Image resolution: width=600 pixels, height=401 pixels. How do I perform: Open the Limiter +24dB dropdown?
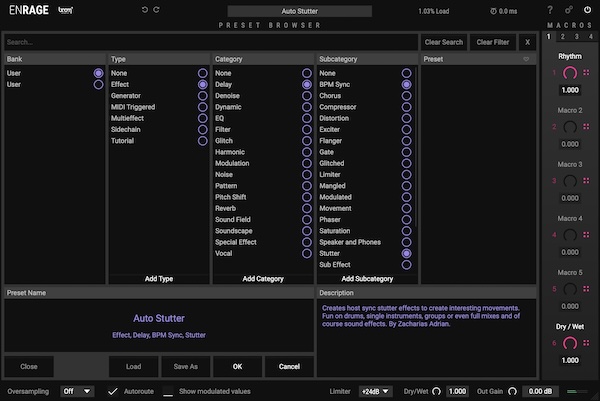point(375,391)
